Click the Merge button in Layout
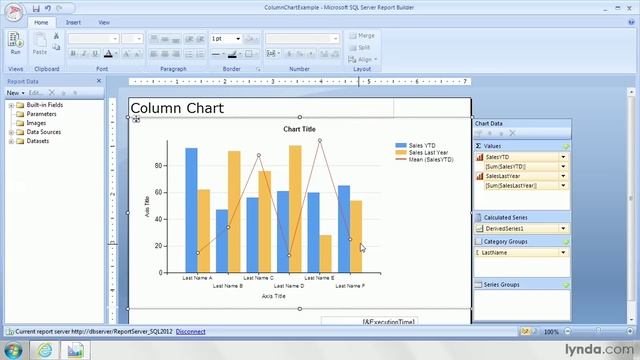This screenshot has width=640, height=360. pos(362,36)
